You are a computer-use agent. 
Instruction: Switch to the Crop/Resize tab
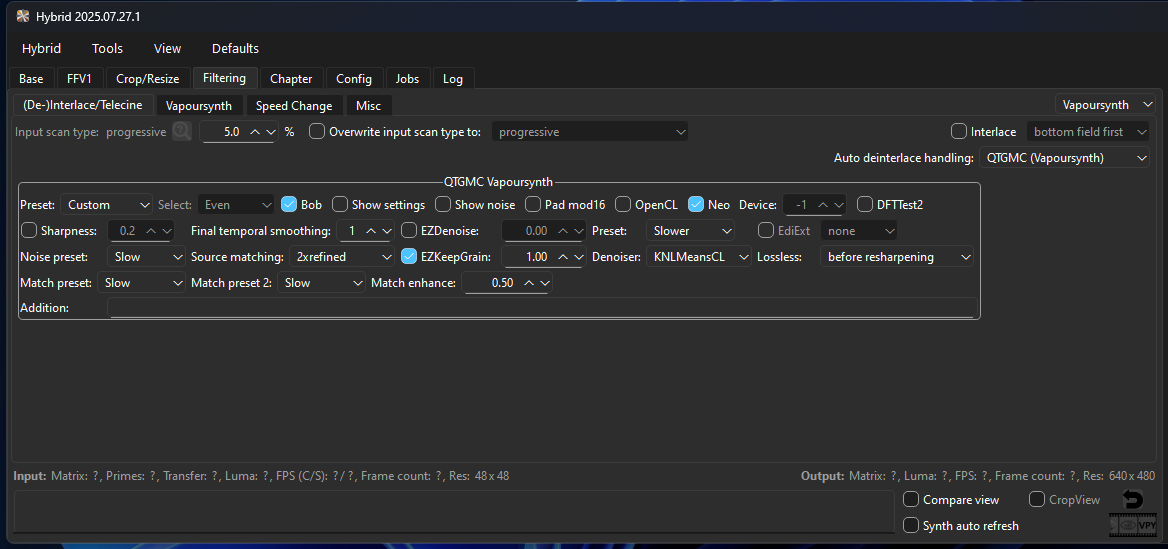147,78
